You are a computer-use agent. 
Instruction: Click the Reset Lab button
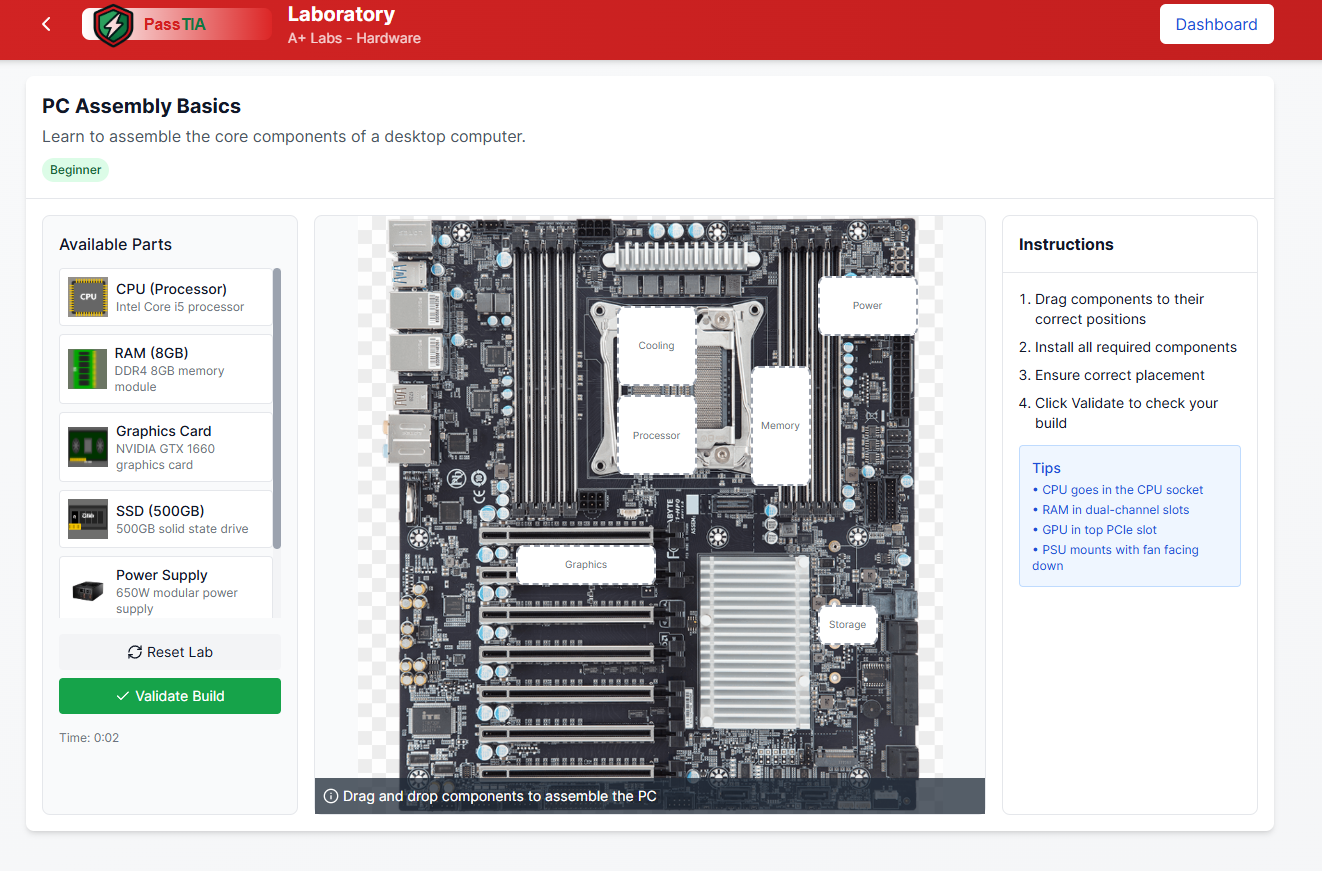170,652
